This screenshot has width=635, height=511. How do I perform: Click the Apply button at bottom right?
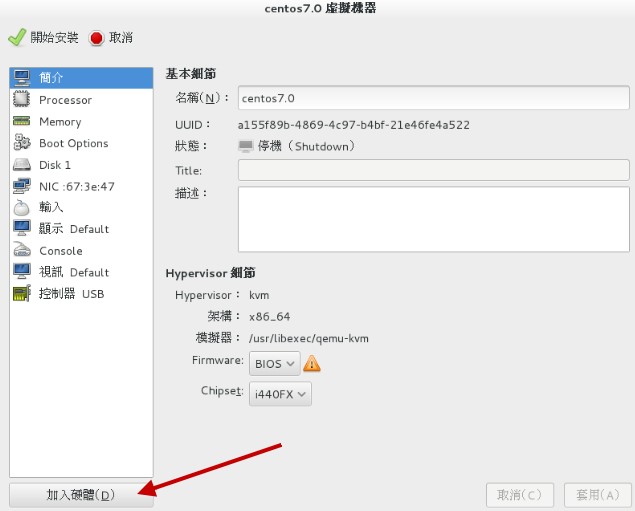595,495
